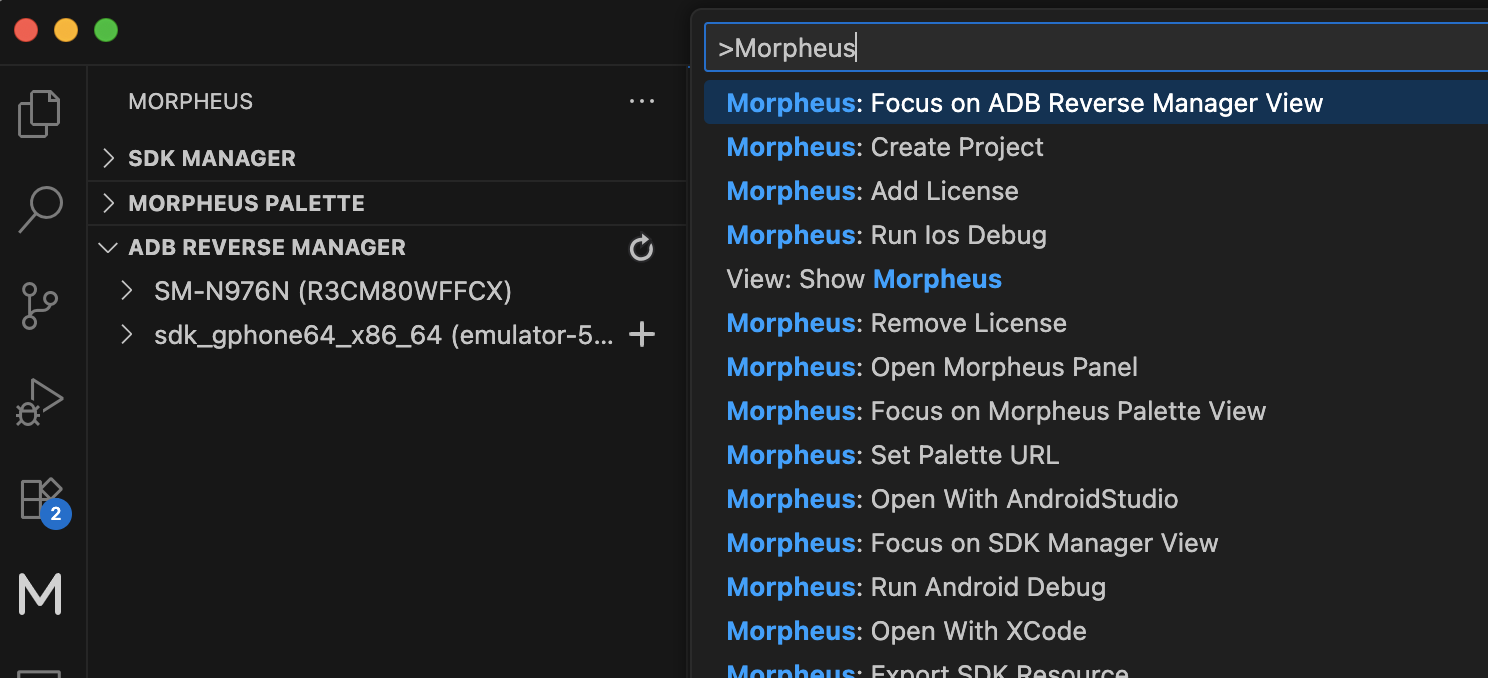Maximize the window with green button
Image resolution: width=1488 pixels, height=678 pixels.
point(106,30)
